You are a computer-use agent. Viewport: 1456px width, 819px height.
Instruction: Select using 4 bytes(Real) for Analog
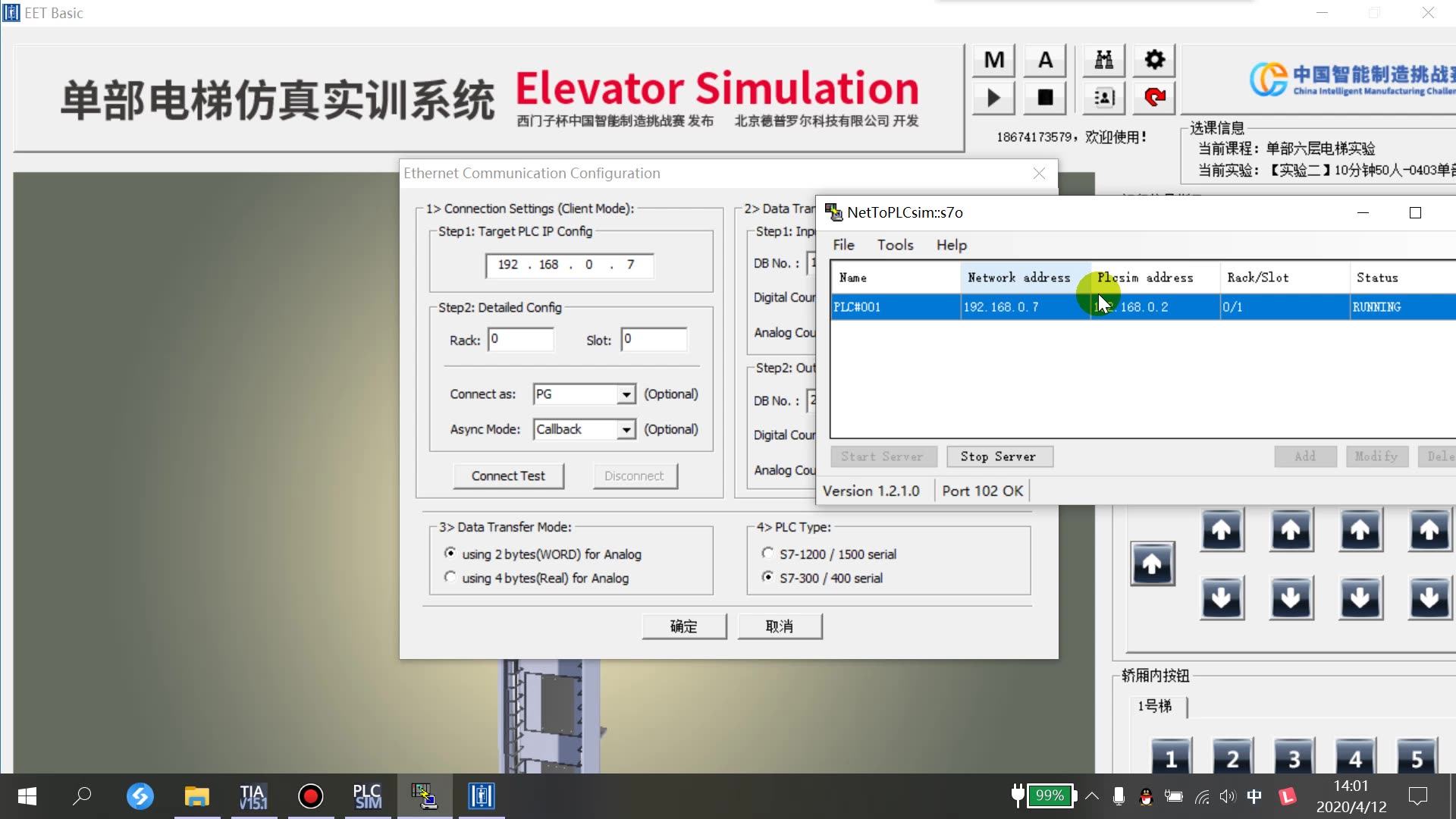pyautogui.click(x=450, y=577)
